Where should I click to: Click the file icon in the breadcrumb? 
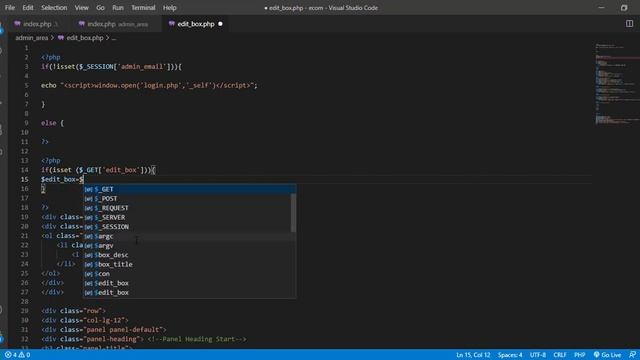(61, 38)
